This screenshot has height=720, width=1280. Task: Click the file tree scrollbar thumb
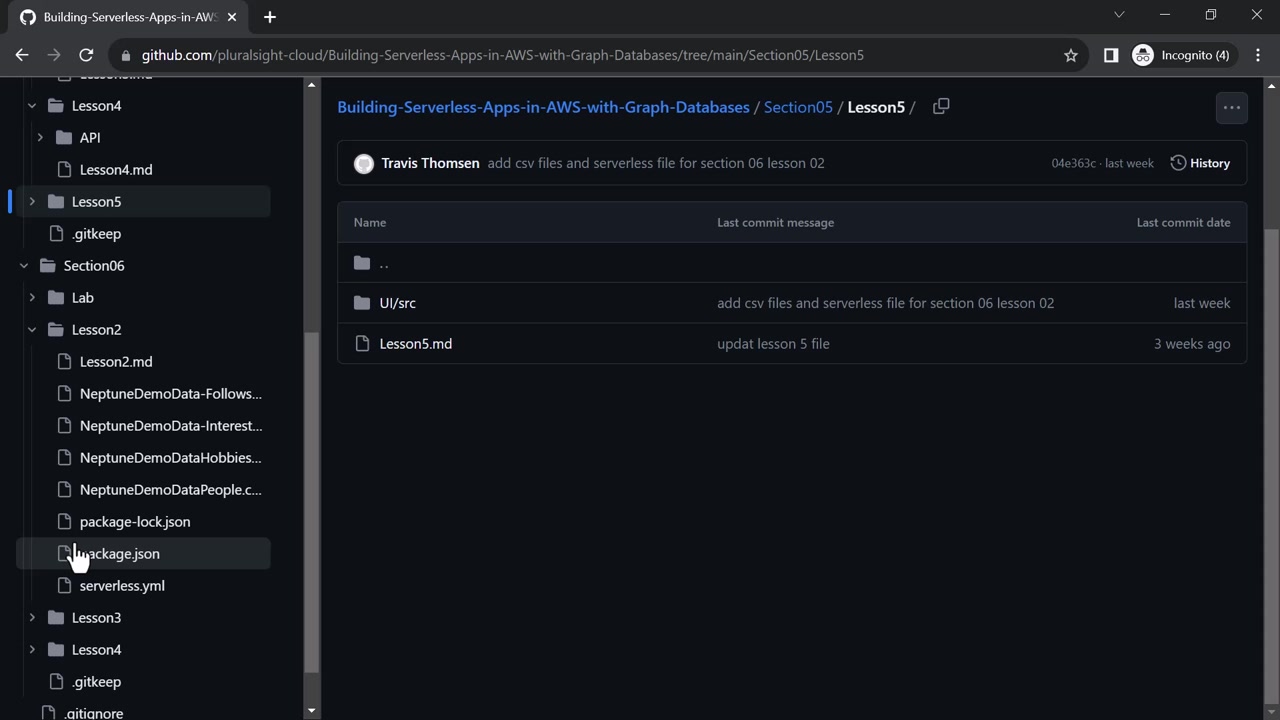(311, 502)
